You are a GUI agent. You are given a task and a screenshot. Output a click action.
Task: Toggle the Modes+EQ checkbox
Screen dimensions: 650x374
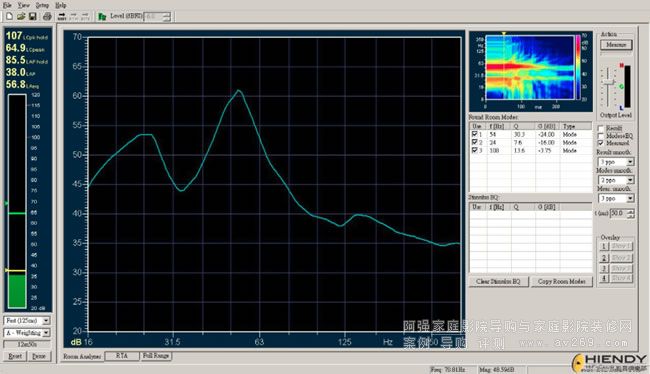601,136
